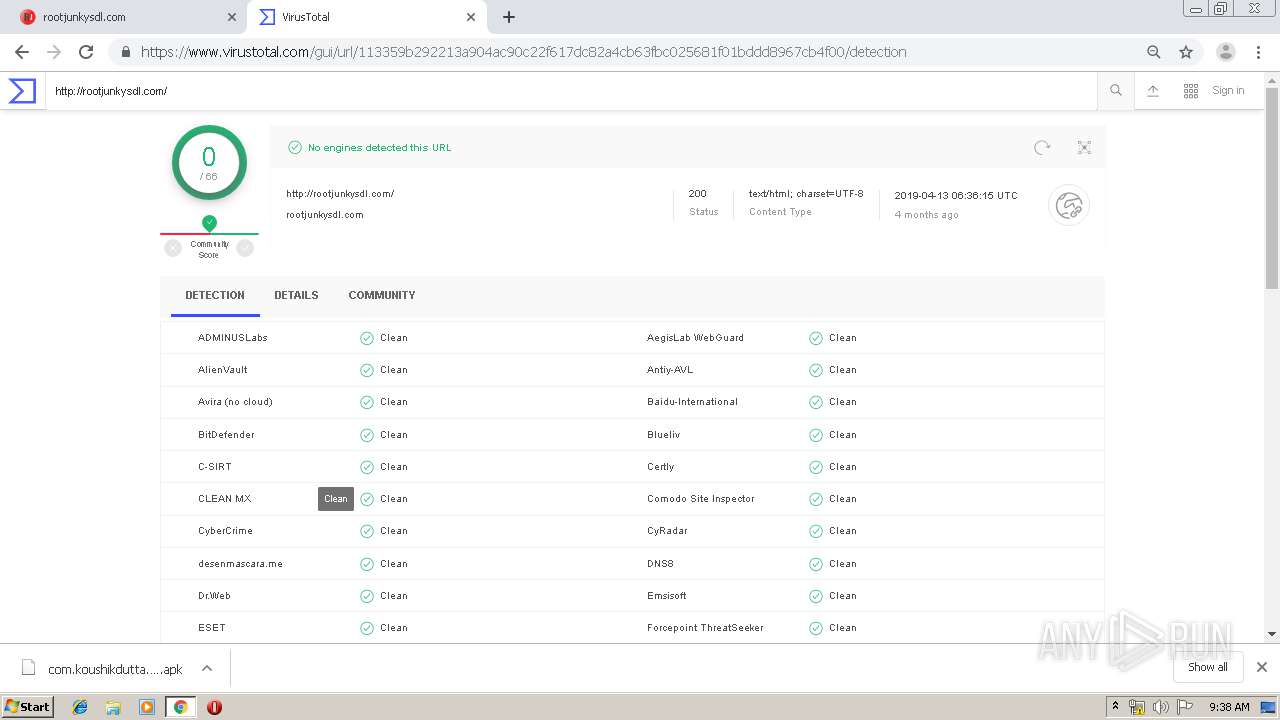Click browser back arrow
The height and width of the screenshot is (720, 1280).
(22, 52)
